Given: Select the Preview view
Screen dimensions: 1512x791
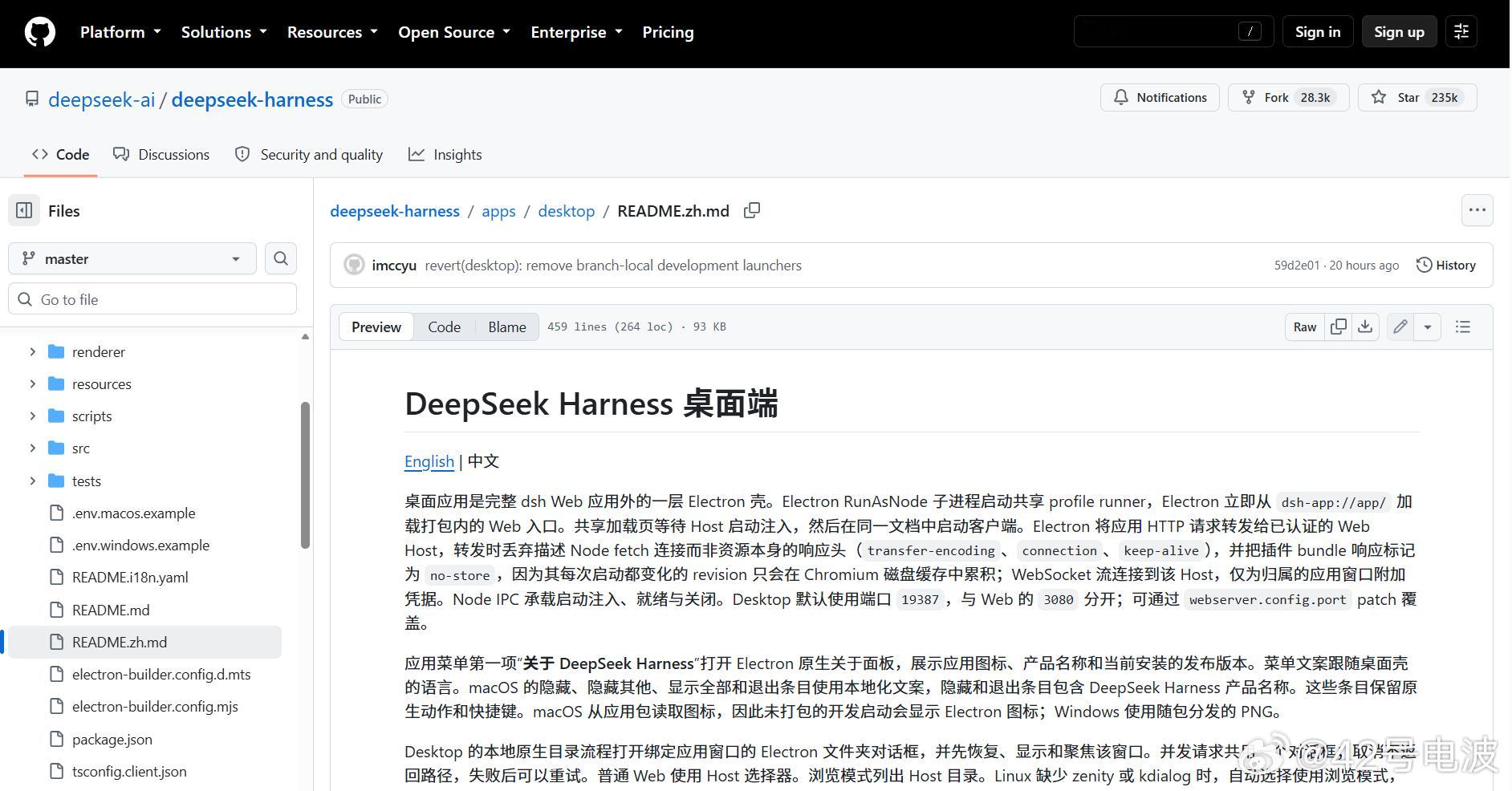Looking at the screenshot, I should (376, 327).
